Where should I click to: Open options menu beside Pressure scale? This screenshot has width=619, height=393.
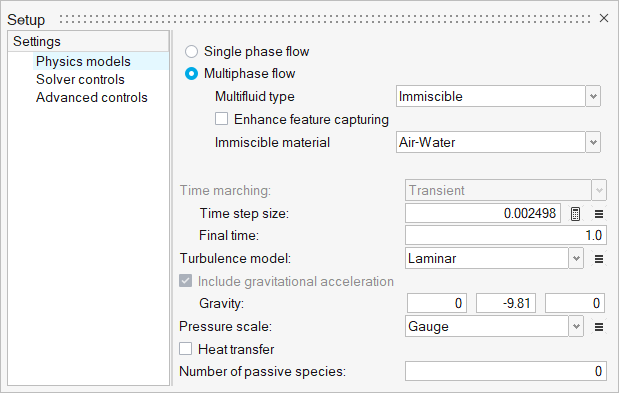point(599,327)
